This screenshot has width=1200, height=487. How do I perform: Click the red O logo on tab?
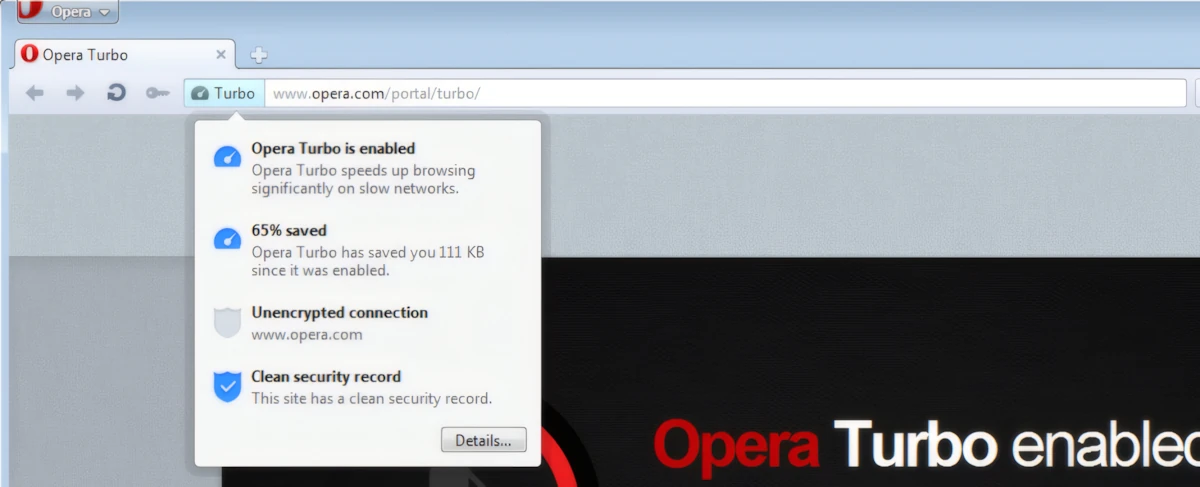(30, 54)
